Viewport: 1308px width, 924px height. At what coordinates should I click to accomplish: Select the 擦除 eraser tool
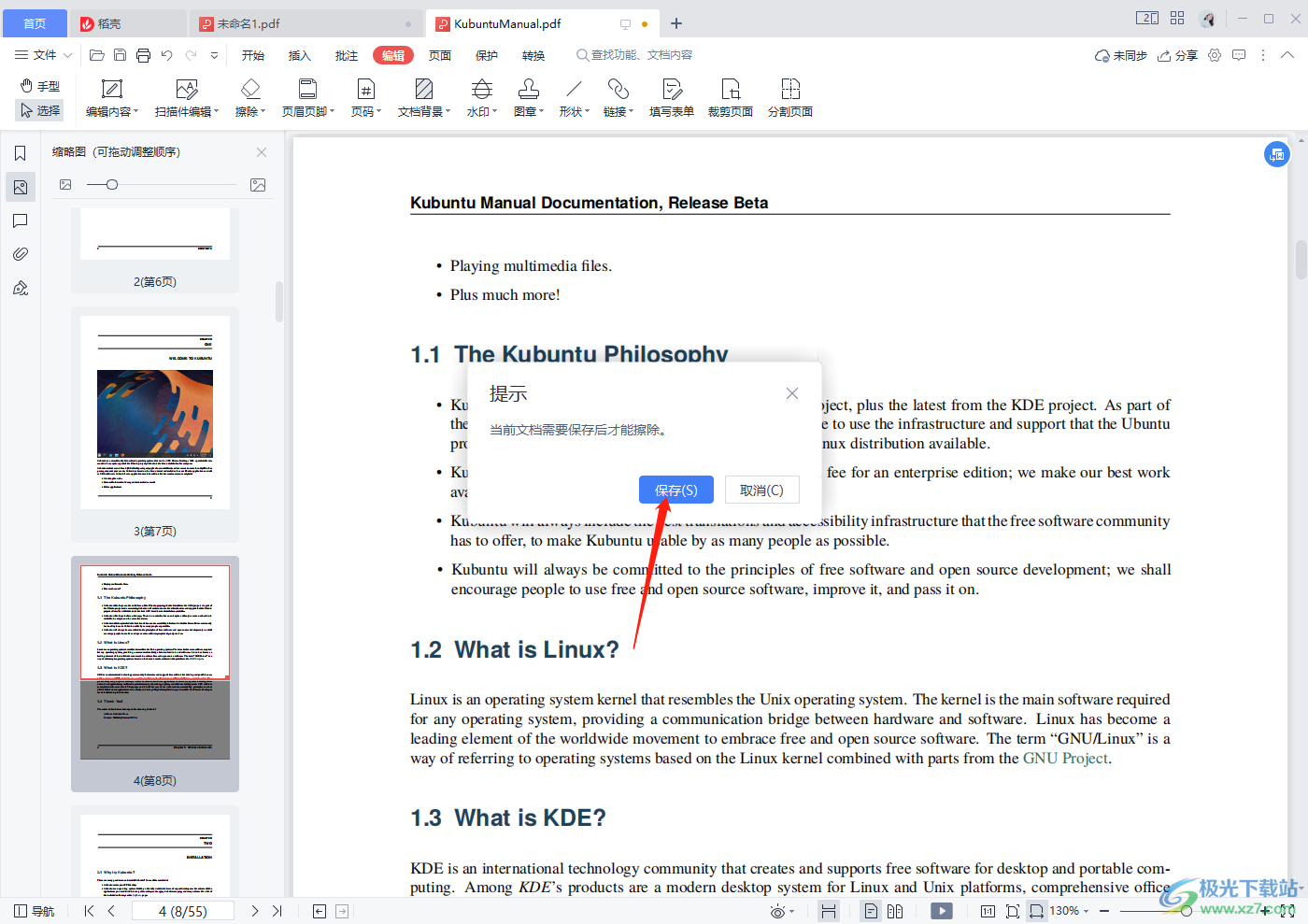pos(250,98)
